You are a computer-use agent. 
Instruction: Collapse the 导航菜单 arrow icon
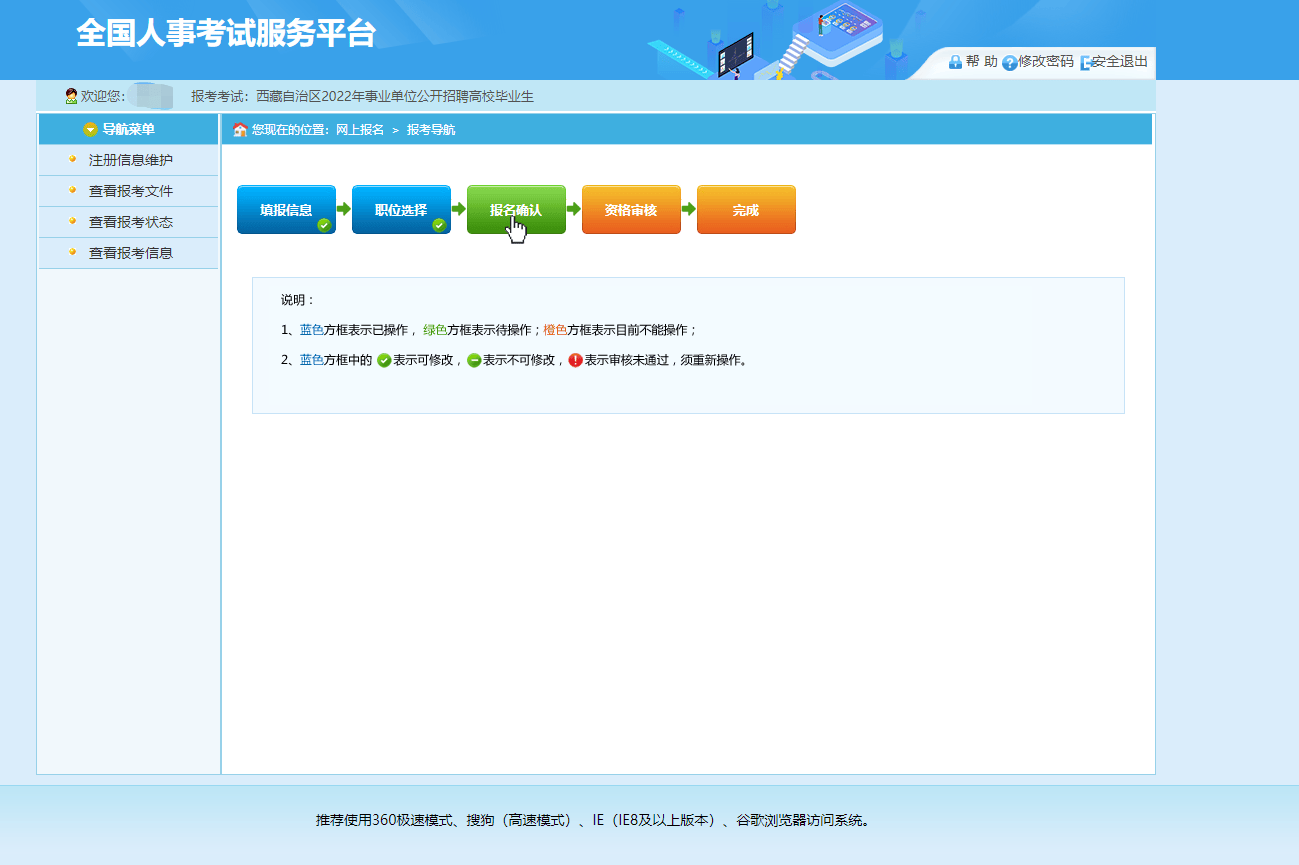click(x=90, y=130)
